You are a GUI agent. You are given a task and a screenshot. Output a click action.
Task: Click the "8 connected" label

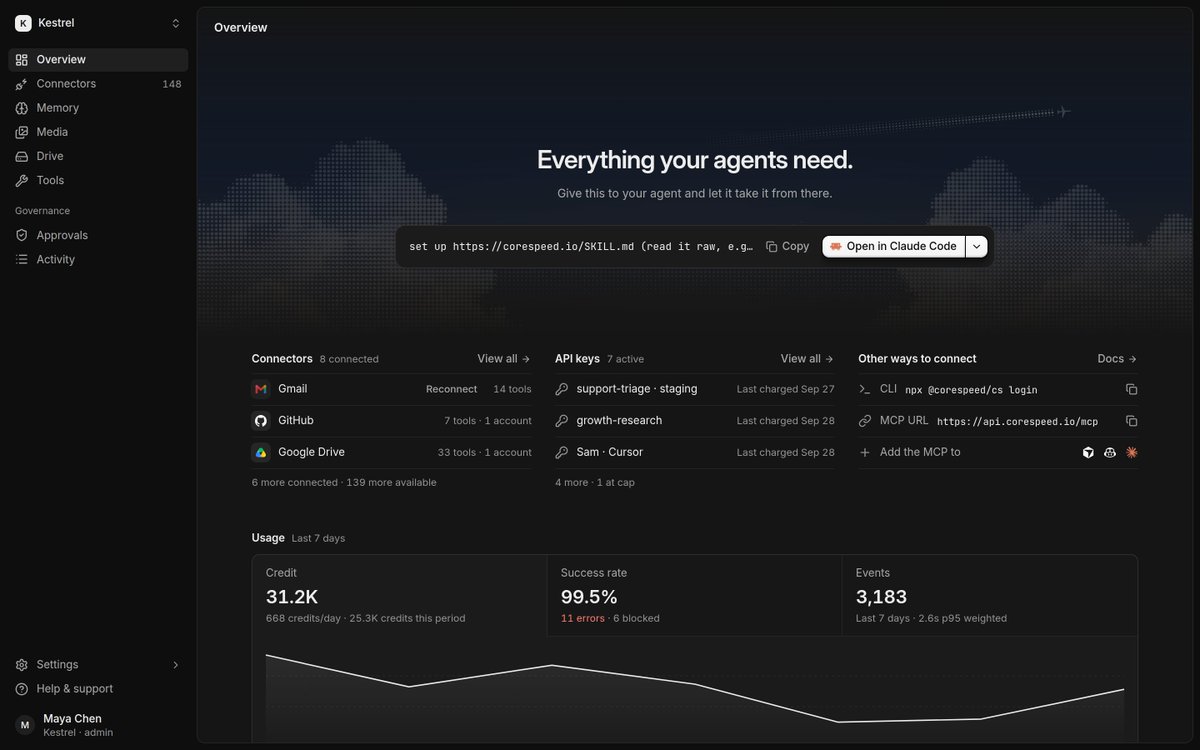click(x=349, y=359)
